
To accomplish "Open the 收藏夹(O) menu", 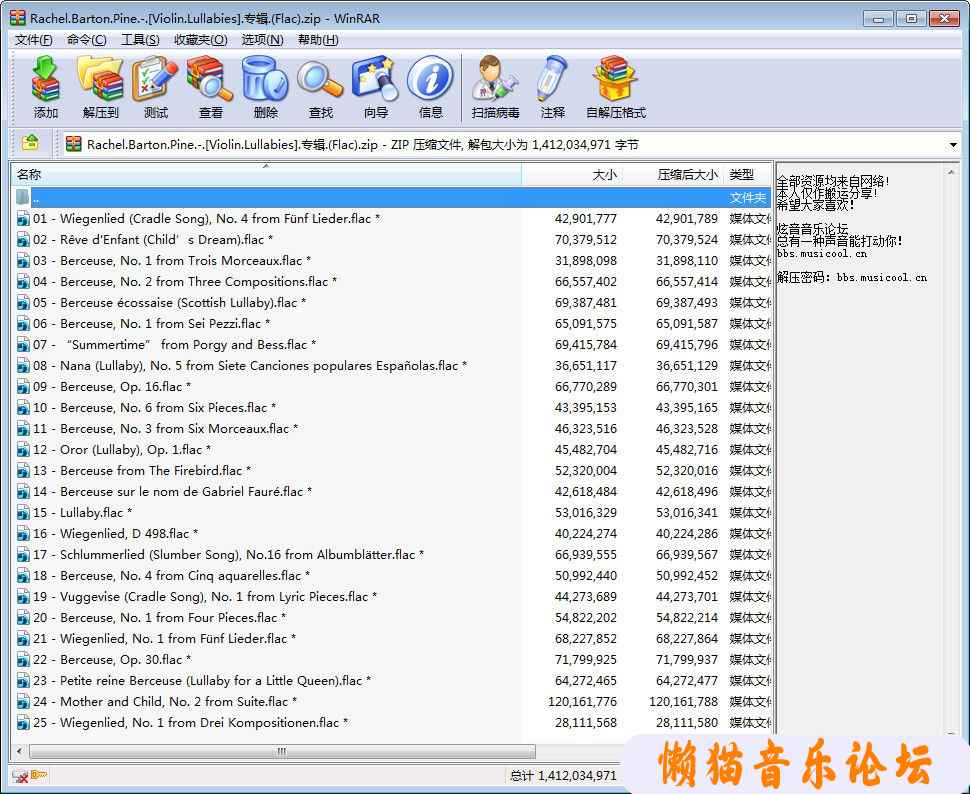I will [200, 40].
